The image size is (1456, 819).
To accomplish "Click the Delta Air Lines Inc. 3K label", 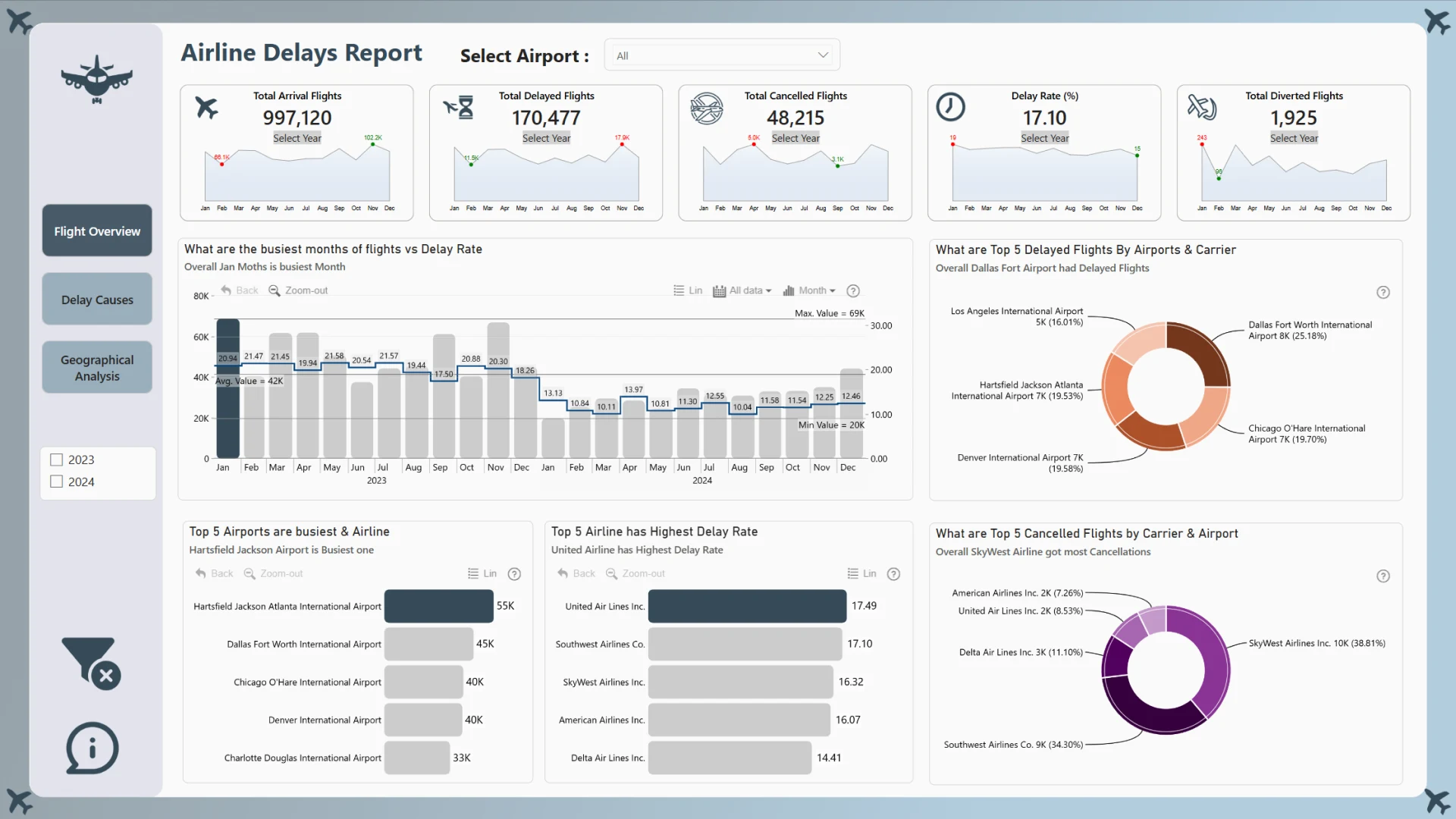I will pos(1021,652).
